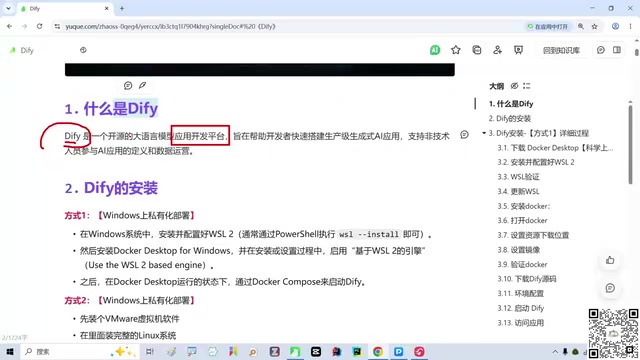The height and width of the screenshot is (360, 640).
Task: Open Chrome from the taskbar
Action: [378, 351]
